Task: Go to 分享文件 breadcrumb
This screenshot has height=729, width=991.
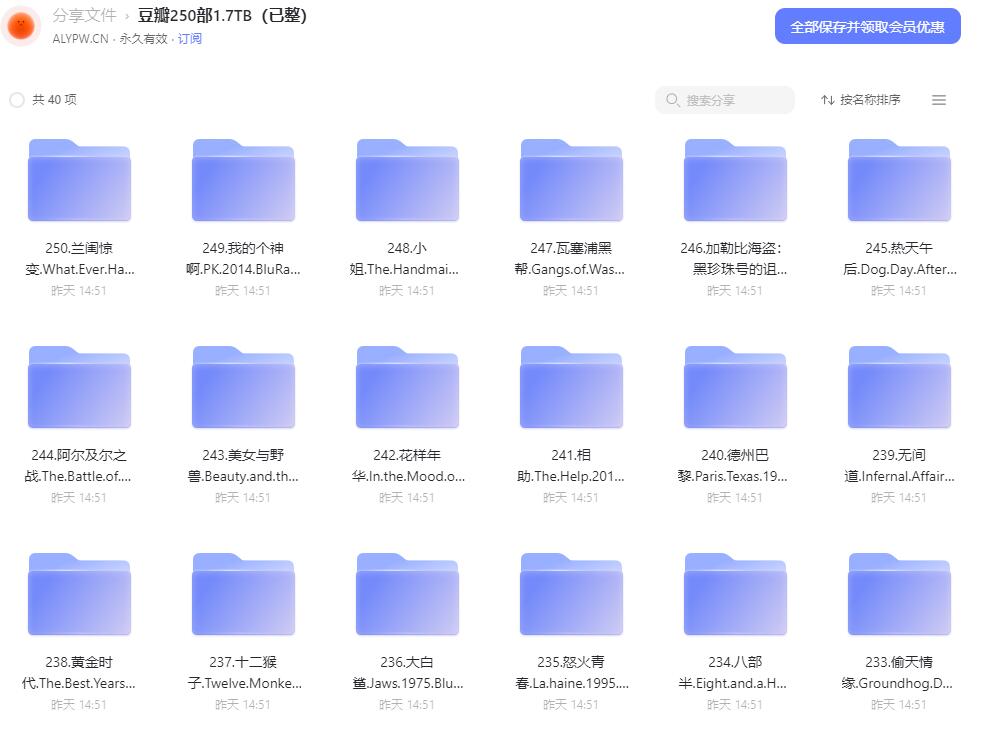Action: point(85,15)
